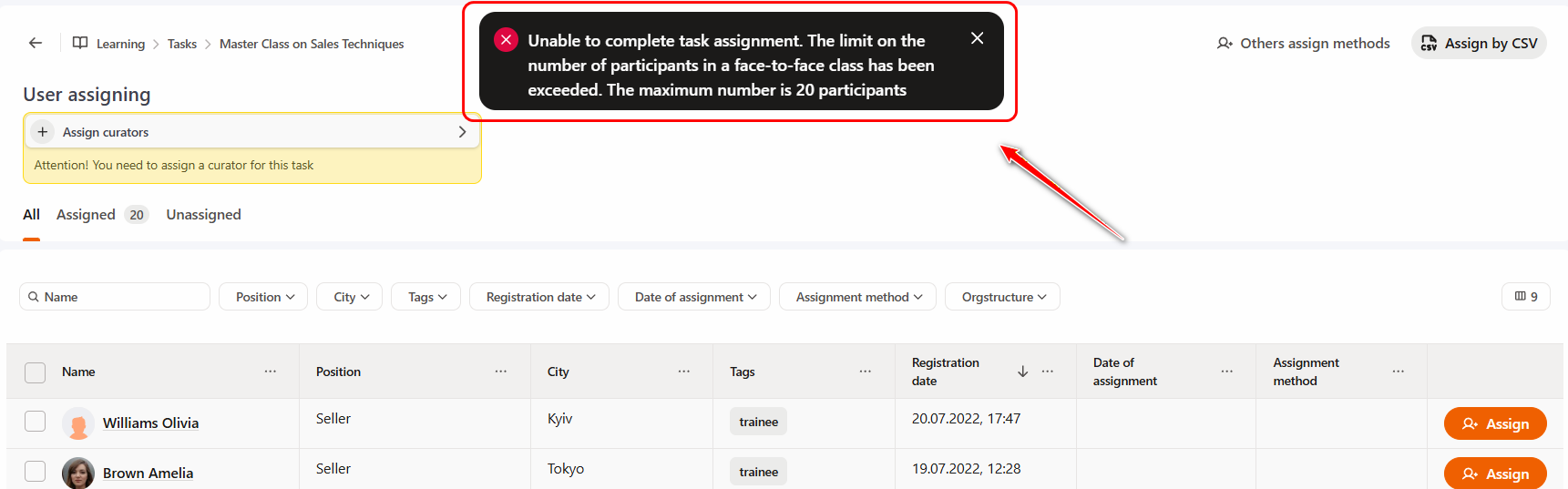Close the error notification popup
This screenshot has height=489, width=1568.
(x=977, y=38)
